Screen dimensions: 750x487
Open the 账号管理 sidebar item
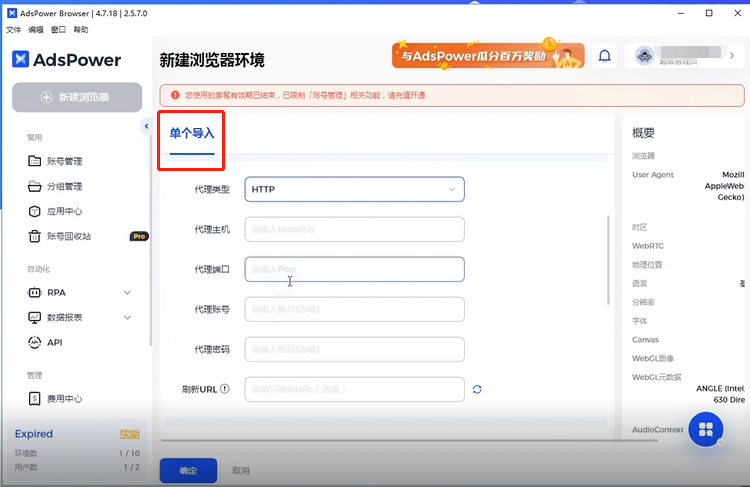[x=65, y=161]
